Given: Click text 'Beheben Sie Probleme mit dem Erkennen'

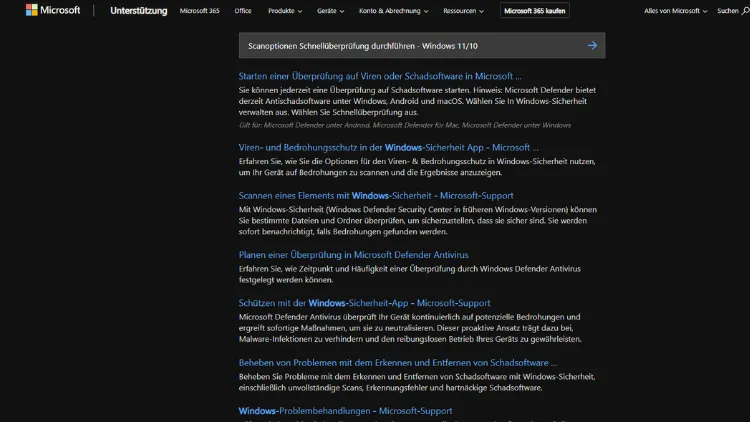Looking at the screenshot, I should (x=416, y=382).
